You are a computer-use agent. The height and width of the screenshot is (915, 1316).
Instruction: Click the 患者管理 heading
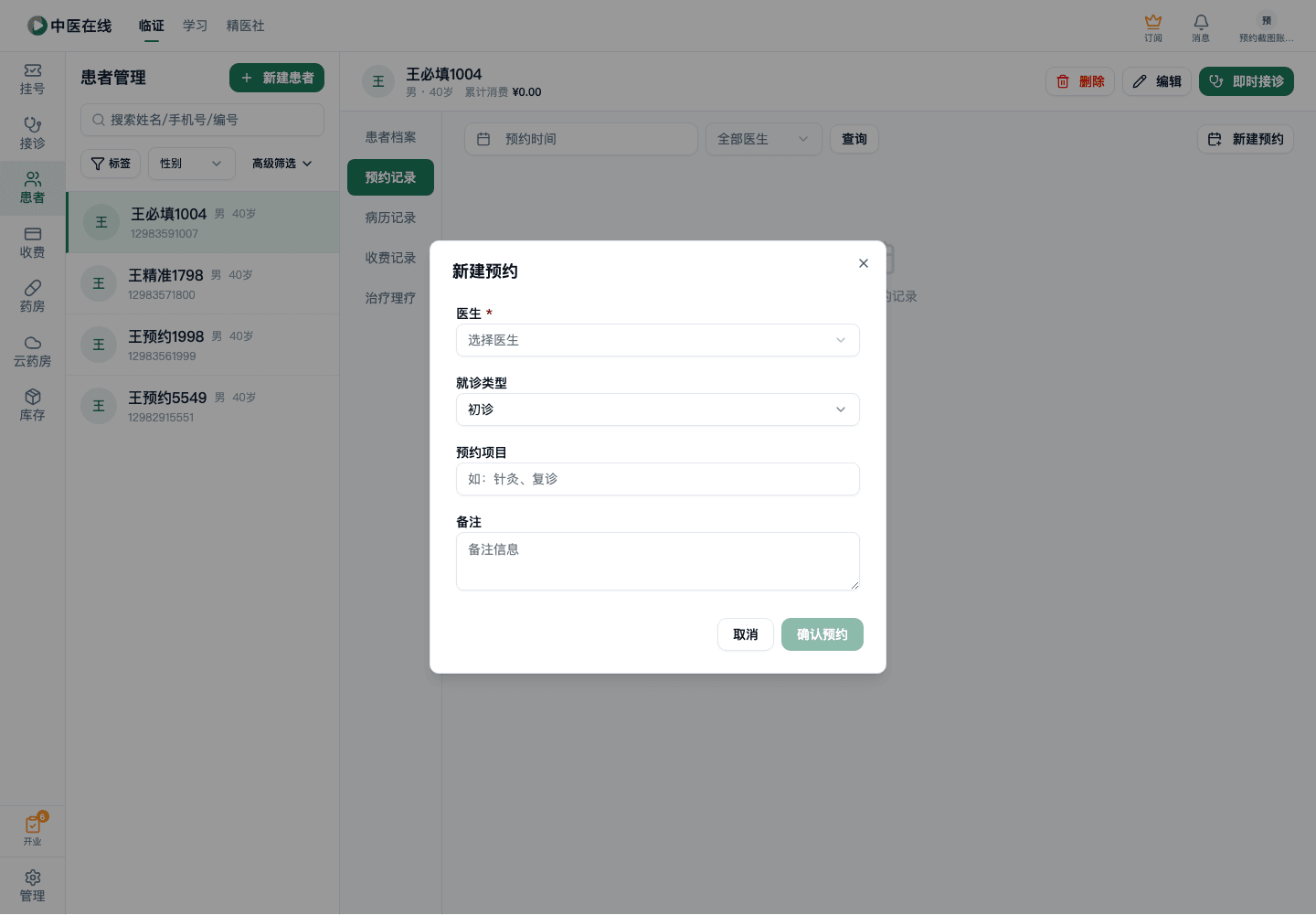pyautogui.click(x=113, y=78)
